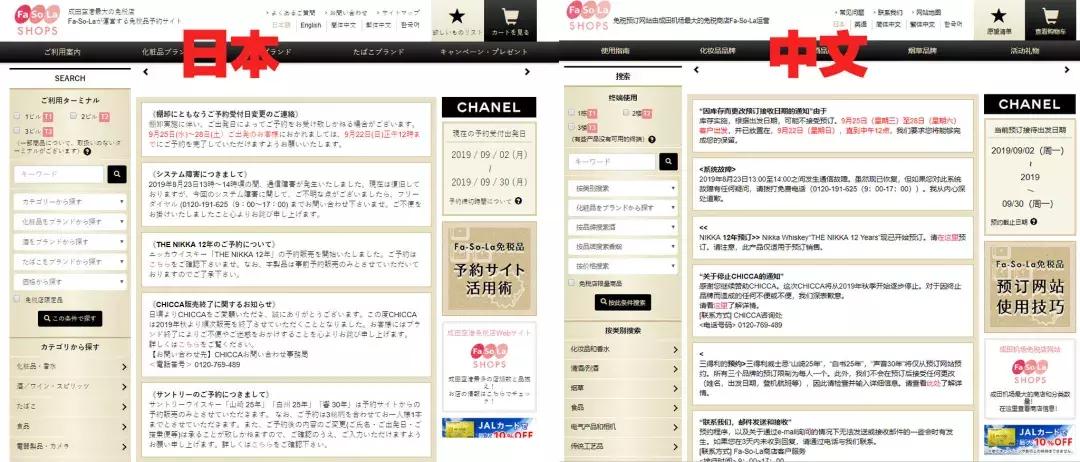The width and height of the screenshot is (1080, 462).
Task: Click keyword search magnifier on Japanese page
Action: 116,174
